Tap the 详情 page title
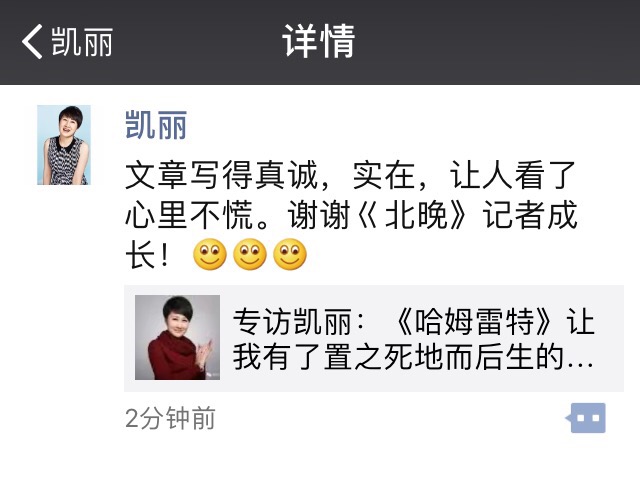Screen dimensions: 640x490 (319, 41)
